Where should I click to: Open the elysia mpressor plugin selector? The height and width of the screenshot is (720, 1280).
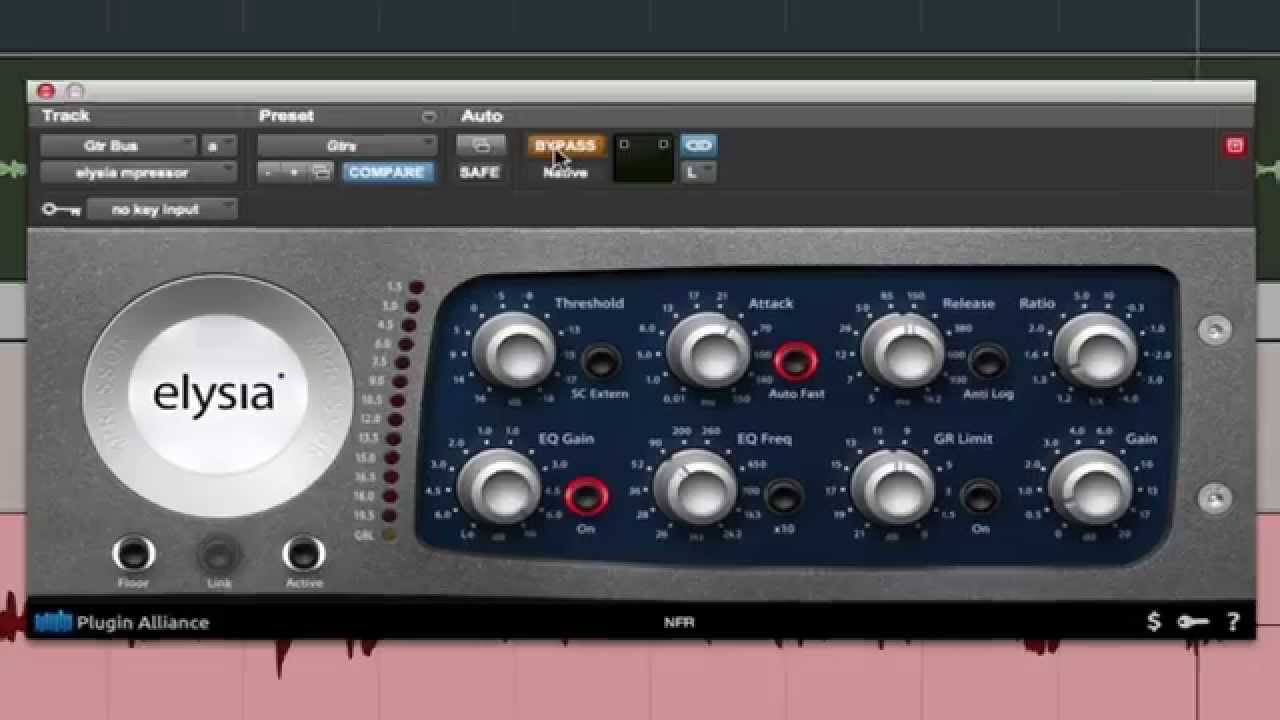(138, 172)
